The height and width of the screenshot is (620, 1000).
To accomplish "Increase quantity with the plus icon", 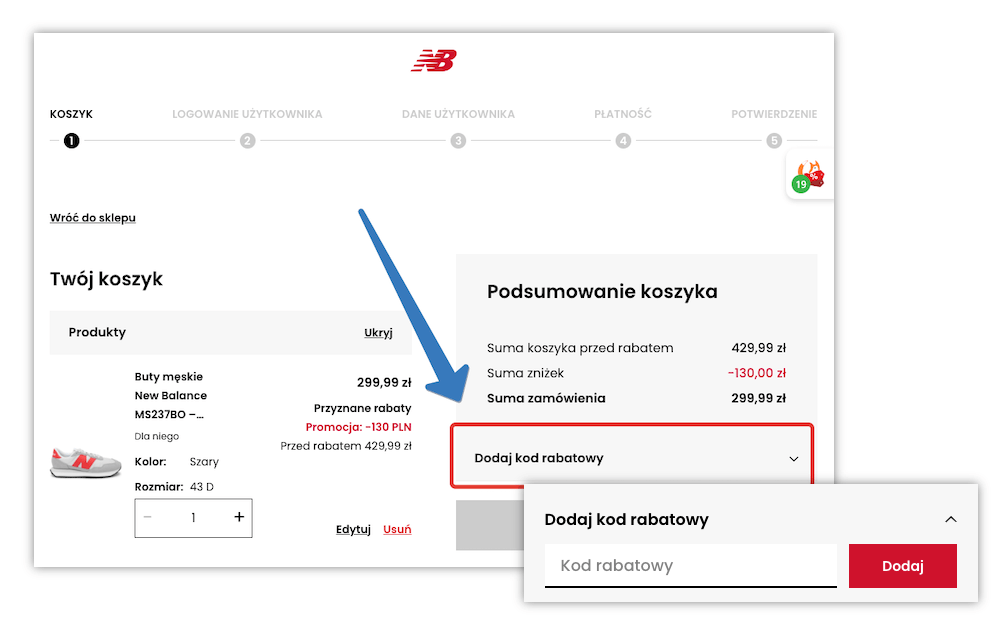I will pos(239,517).
